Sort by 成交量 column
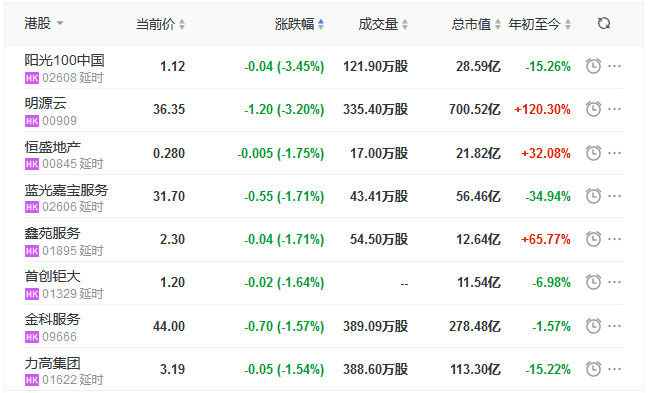 pos(383,24)
